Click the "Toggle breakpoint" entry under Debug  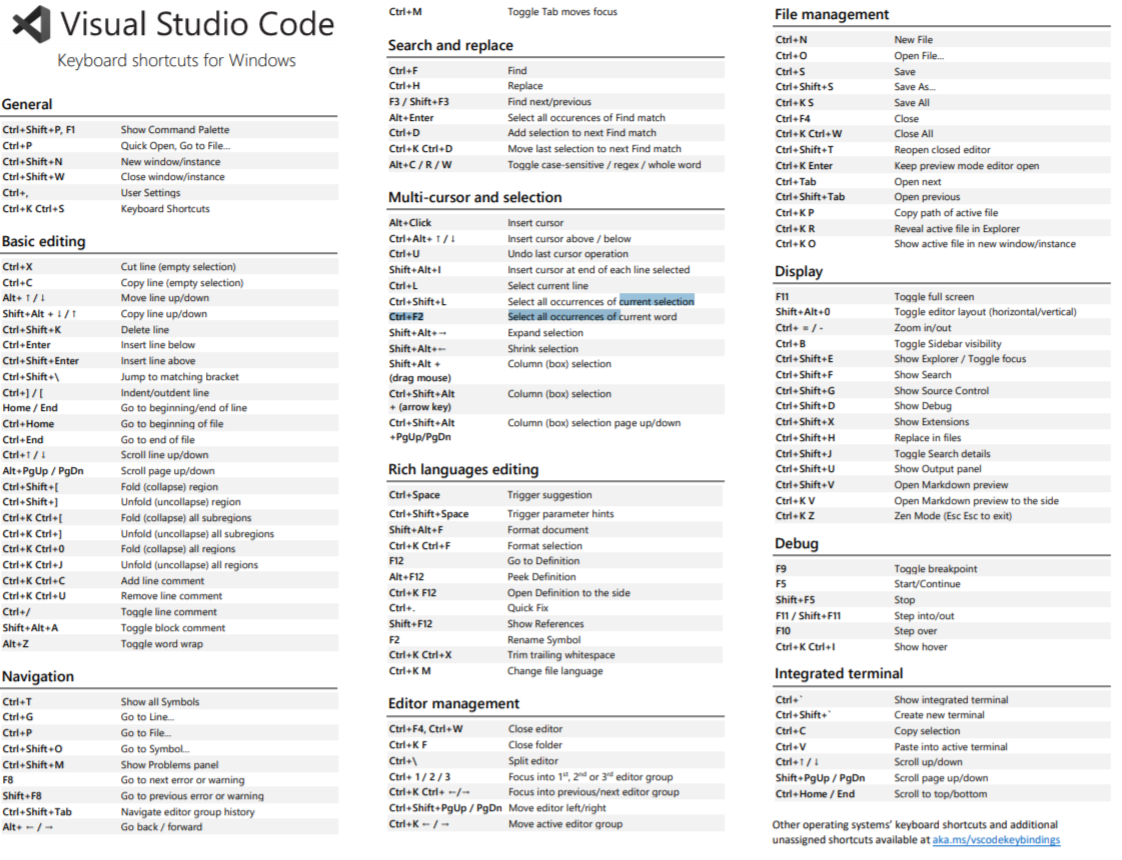pos(935,569)
